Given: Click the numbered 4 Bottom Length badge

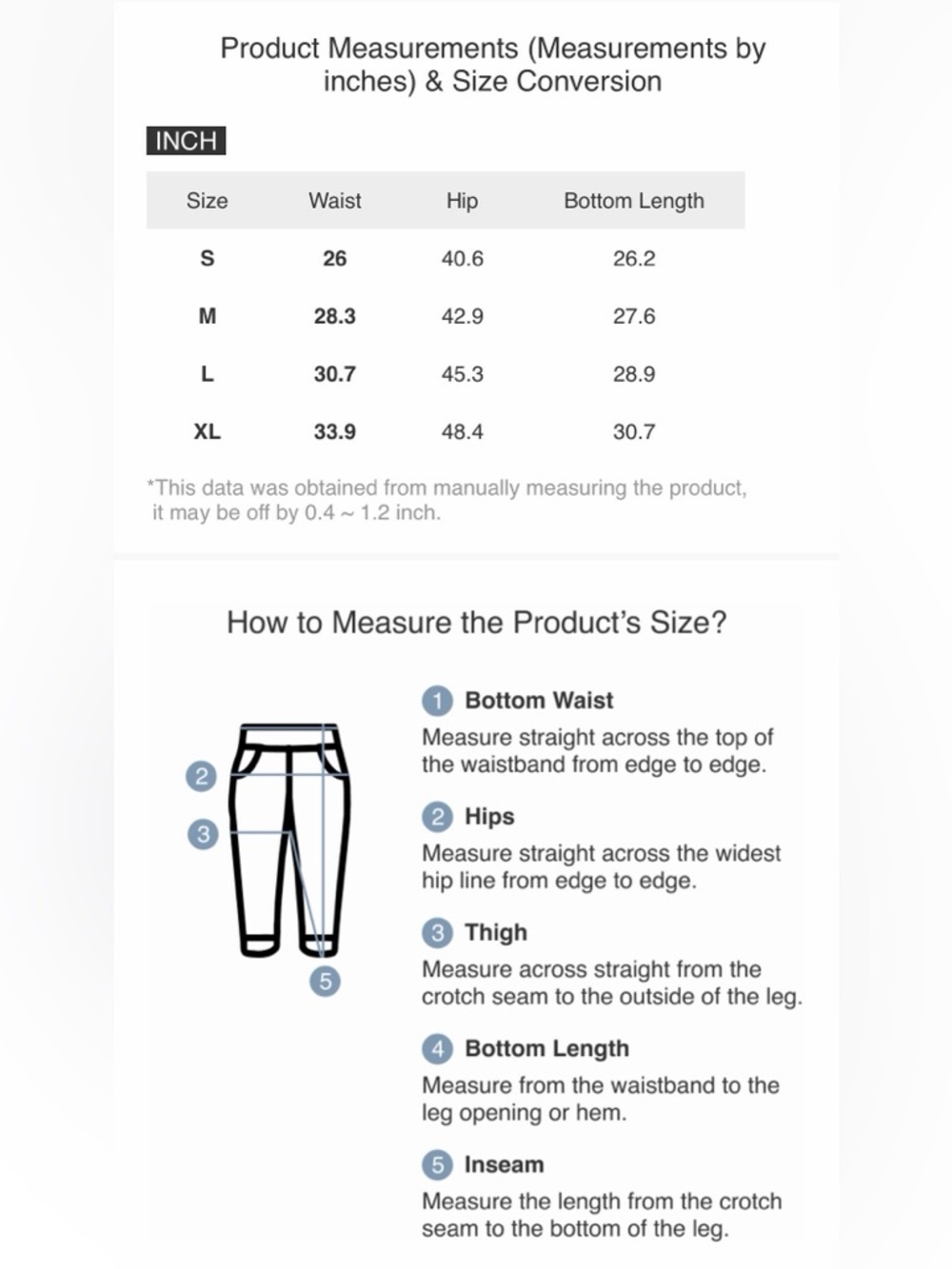Looking at the screenshot, I should coord(437,1049).
